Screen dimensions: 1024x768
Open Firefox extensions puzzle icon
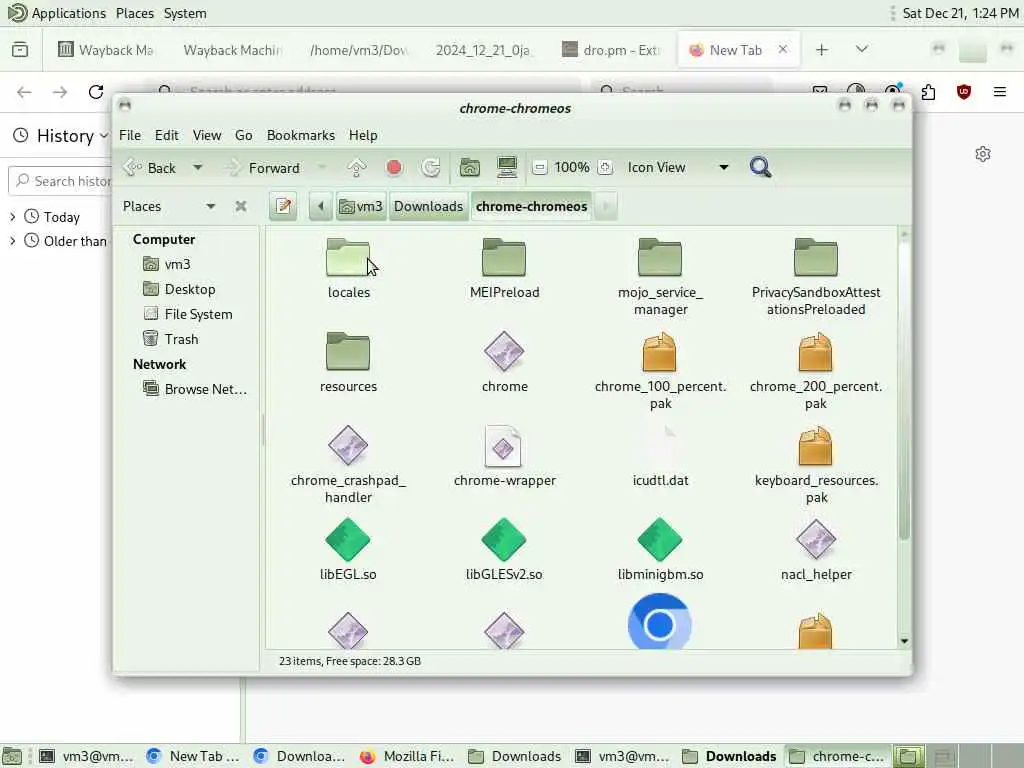point(928,92)
